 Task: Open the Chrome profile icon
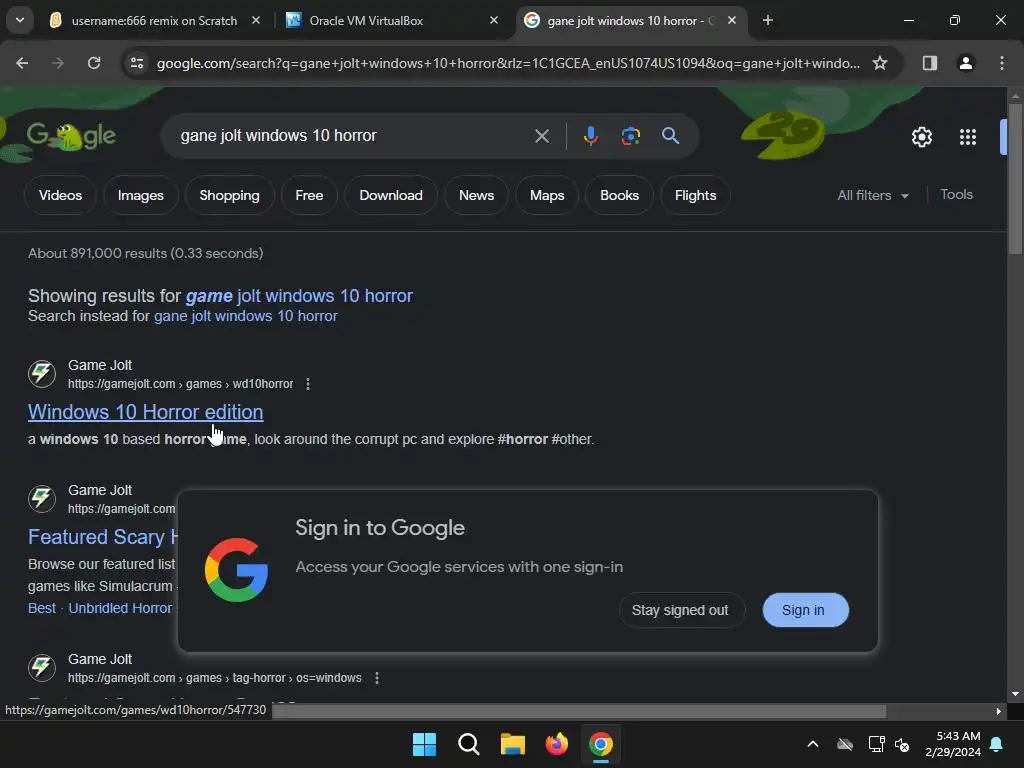pyautogui.click(x=965, y=63)
